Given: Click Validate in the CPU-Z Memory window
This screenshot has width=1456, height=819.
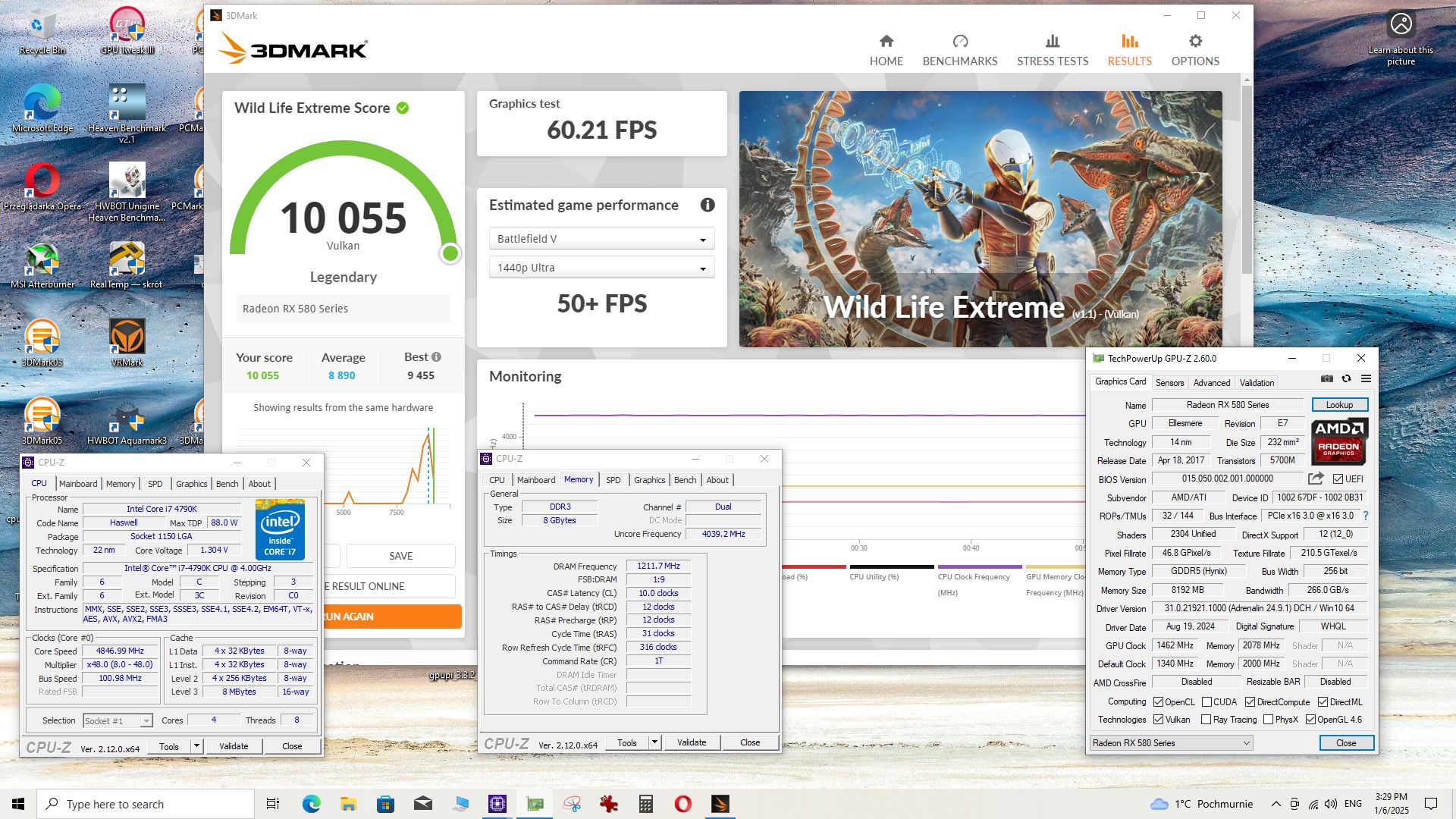Looking at the screenshot, I should pos(692,742).
